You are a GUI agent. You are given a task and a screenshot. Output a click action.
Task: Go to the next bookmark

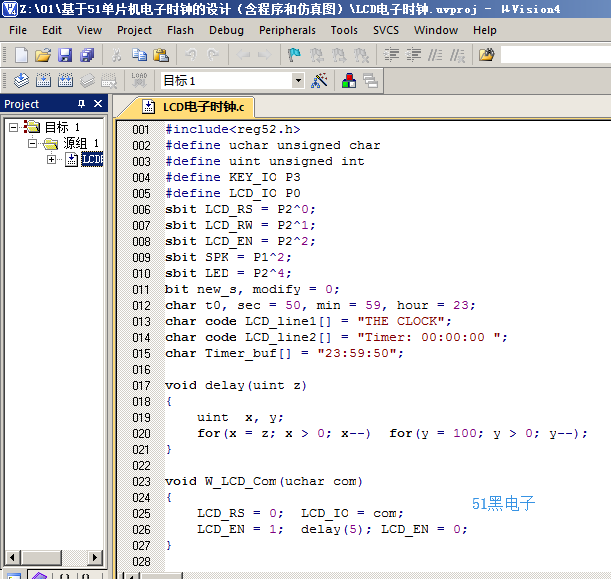[339, 55]
